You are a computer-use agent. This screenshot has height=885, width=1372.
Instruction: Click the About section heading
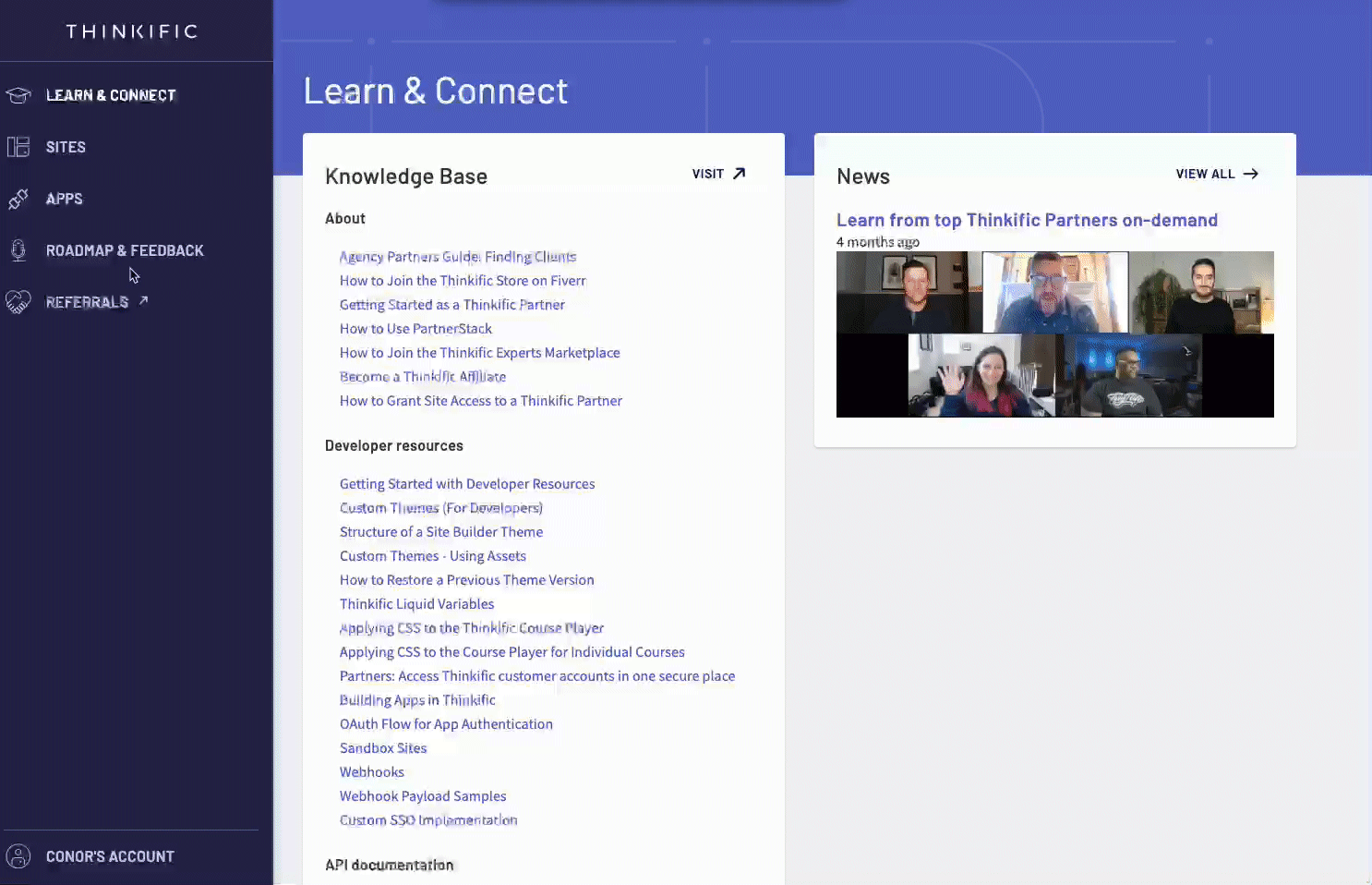[x=345, y=218]
